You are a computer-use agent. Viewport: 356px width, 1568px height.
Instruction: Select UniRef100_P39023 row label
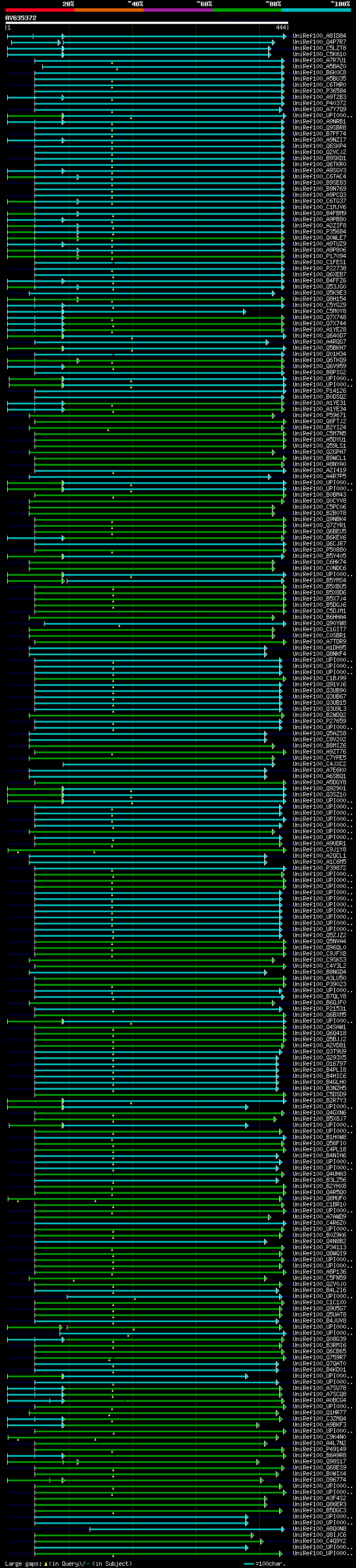point(319,985)
